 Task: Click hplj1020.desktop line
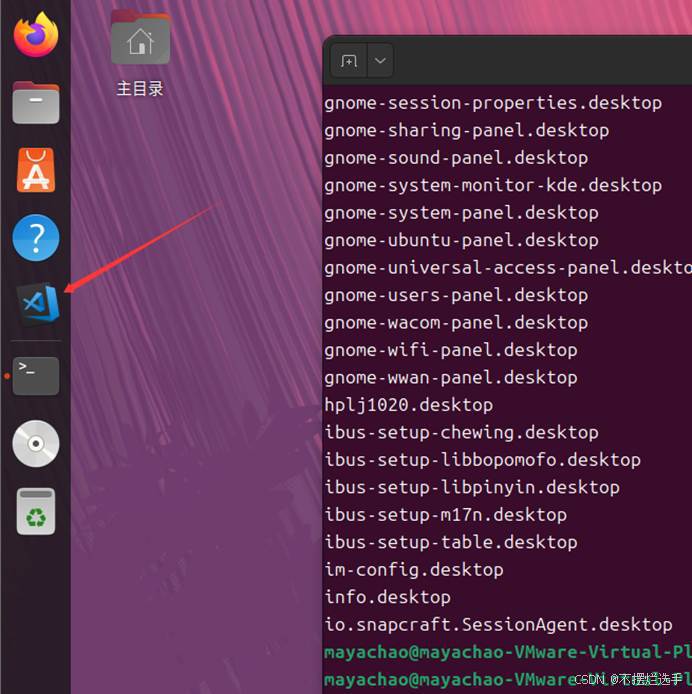coord(409,405)
